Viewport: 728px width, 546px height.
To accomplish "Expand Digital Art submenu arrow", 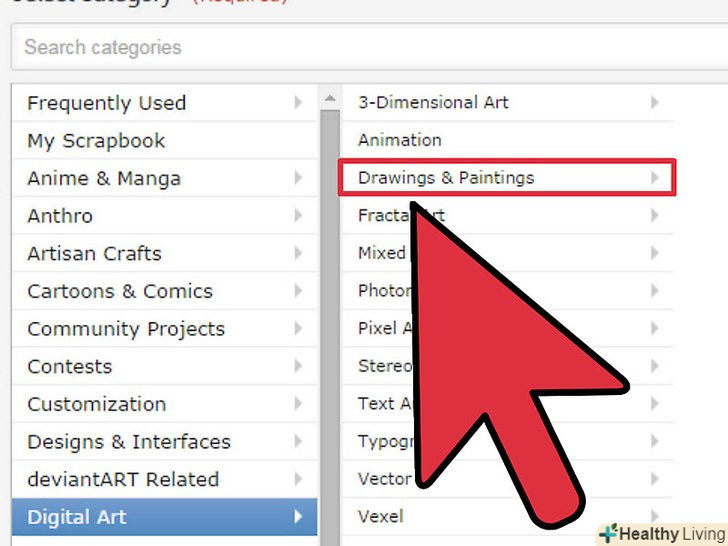I will (298, 516).
